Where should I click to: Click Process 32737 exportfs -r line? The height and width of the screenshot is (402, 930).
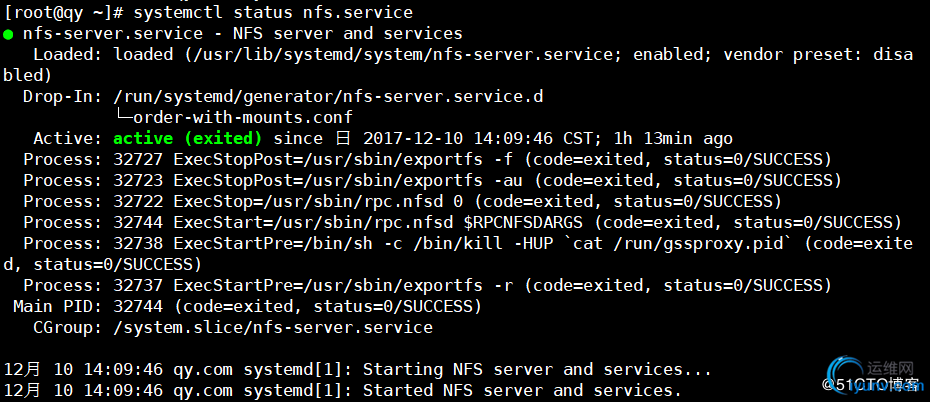pyautogui.click(x=427, y=286)
